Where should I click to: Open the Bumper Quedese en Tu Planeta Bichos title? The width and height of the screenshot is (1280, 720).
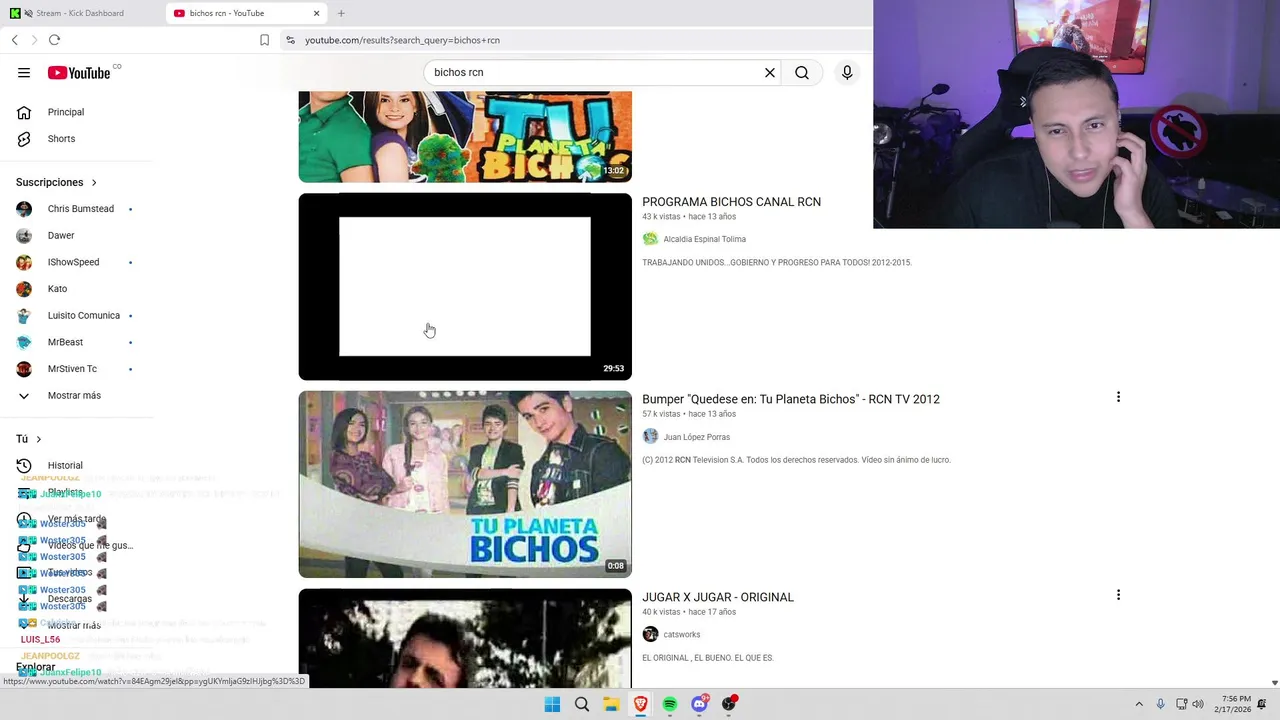(x=791, y=399)
